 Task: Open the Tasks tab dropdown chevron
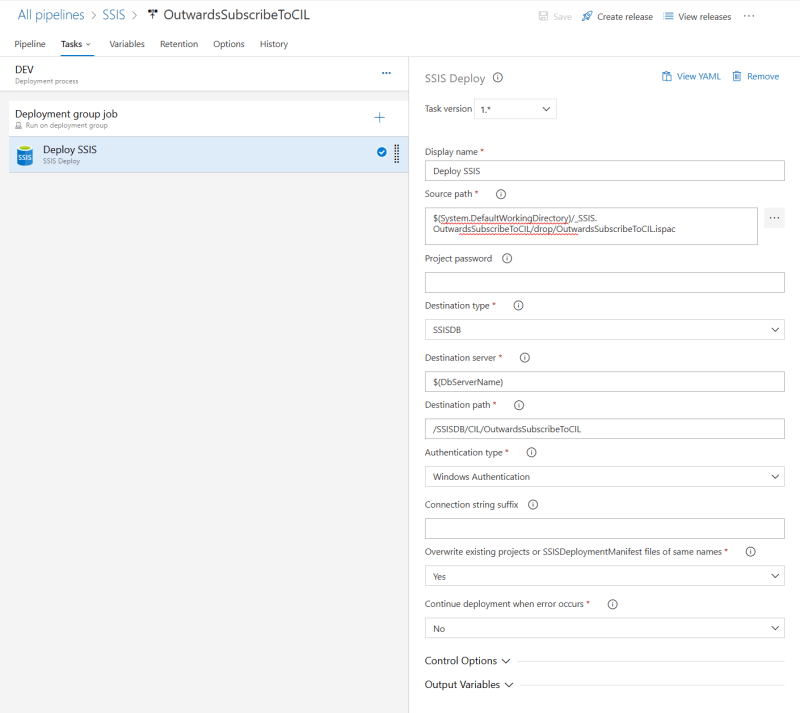88,44
